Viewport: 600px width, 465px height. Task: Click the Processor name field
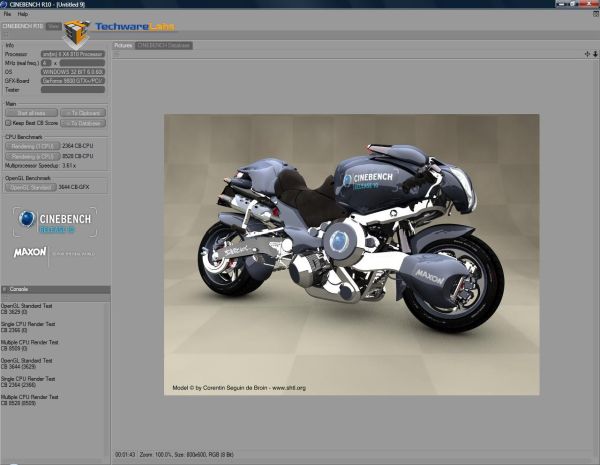point(73,54)
